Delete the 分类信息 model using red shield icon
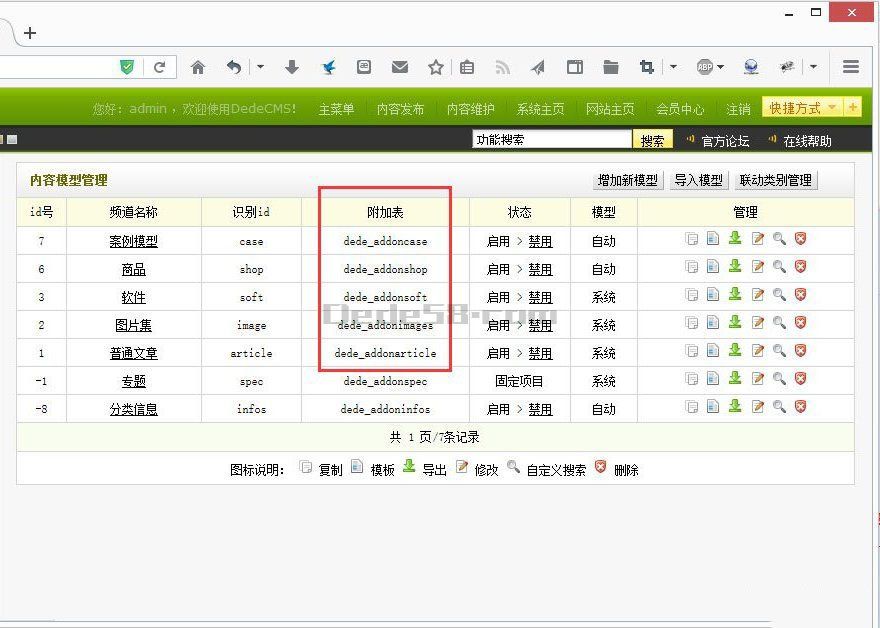Viewport: 880px width, 628px height. click(x=800, y=408)
